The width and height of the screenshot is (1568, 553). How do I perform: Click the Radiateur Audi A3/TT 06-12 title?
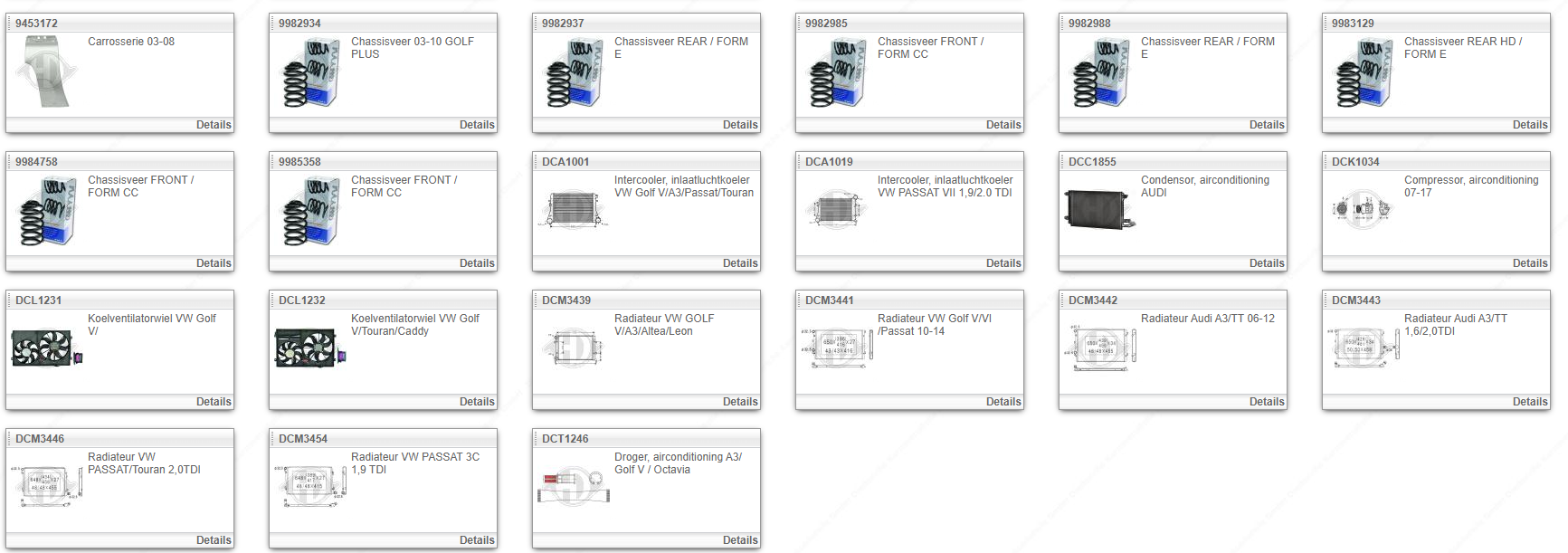(x=1207, y=319)
